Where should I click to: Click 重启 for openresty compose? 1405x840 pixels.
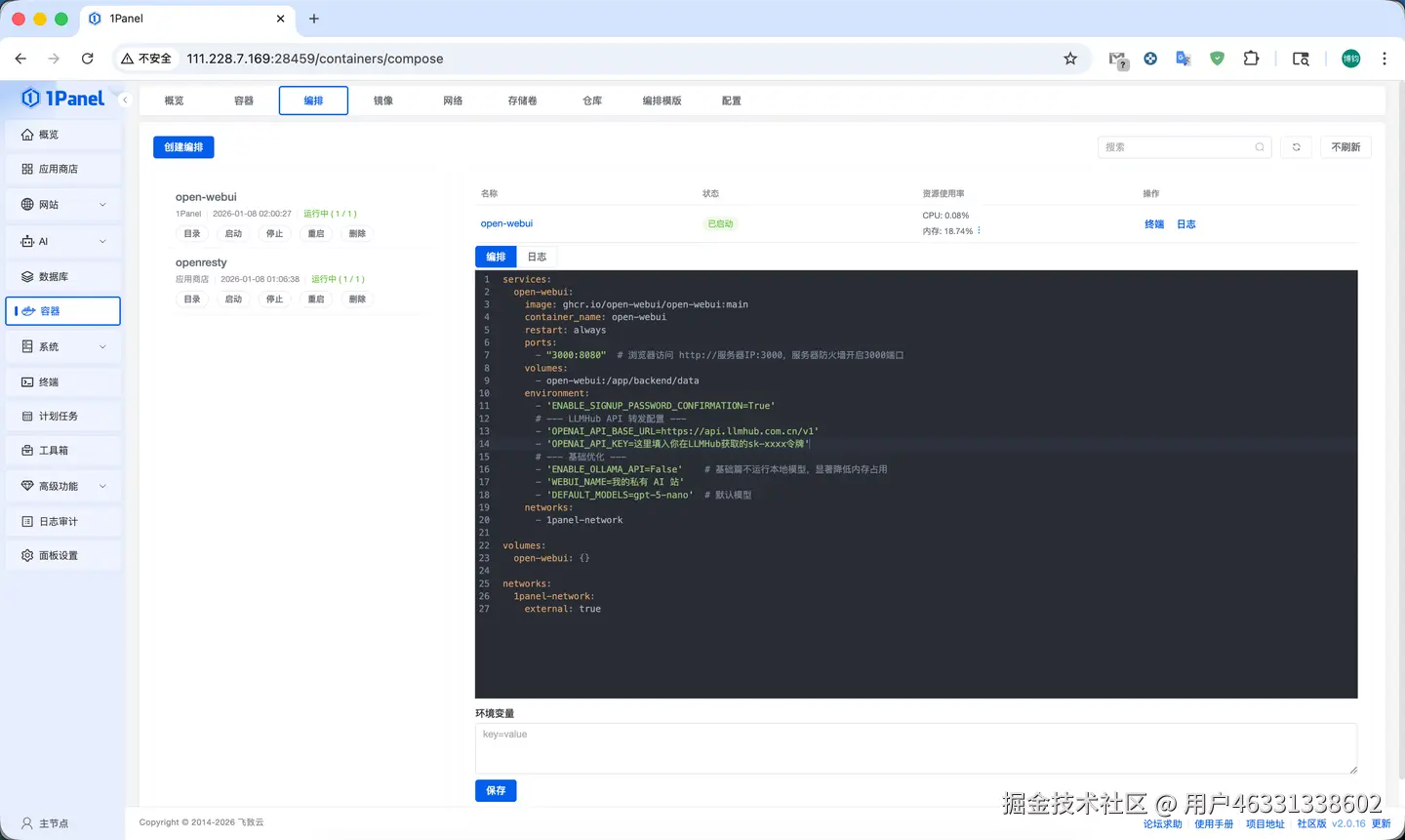pyautogui.click(x=316, y=300)
